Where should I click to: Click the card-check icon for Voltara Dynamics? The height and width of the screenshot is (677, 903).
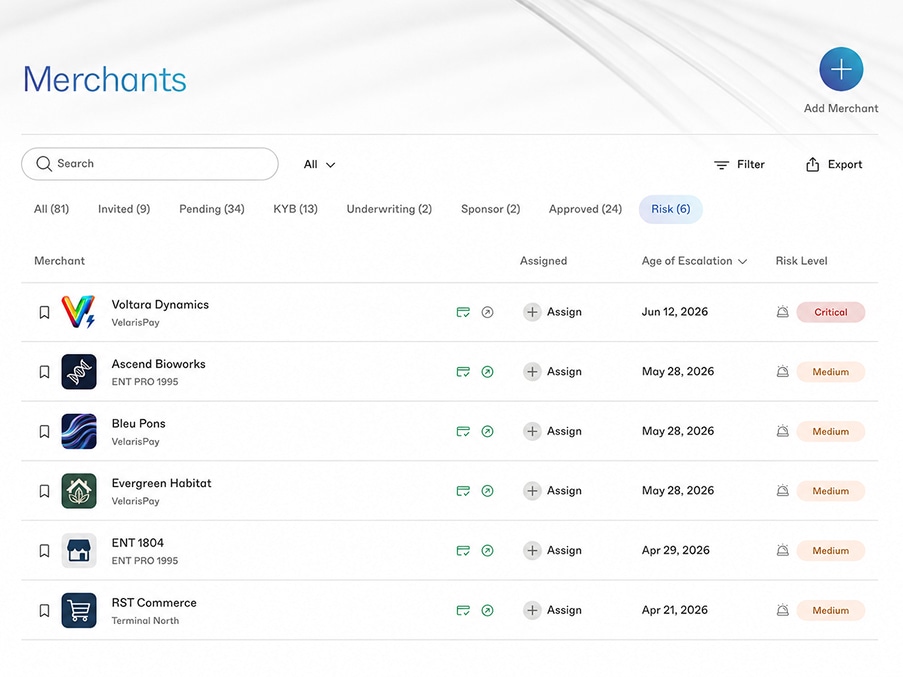coord(463,312)
